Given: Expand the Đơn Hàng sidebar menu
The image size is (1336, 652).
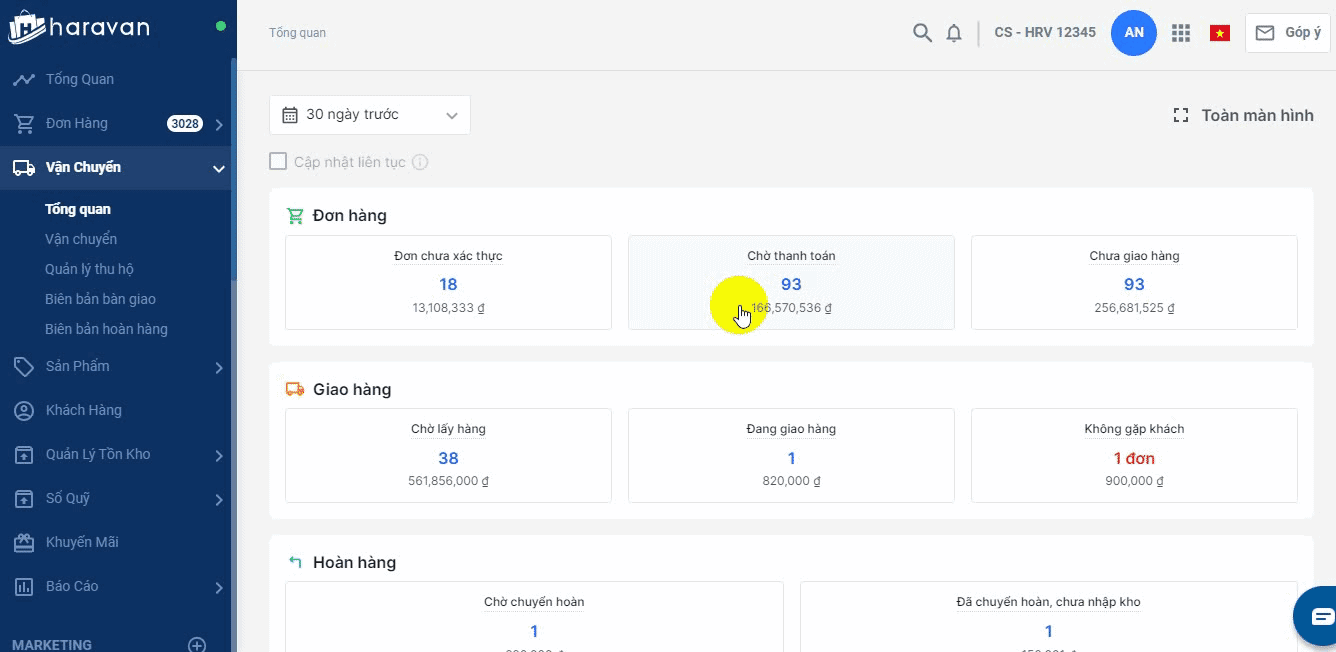Looking at the screenshot, I should 218,124.
